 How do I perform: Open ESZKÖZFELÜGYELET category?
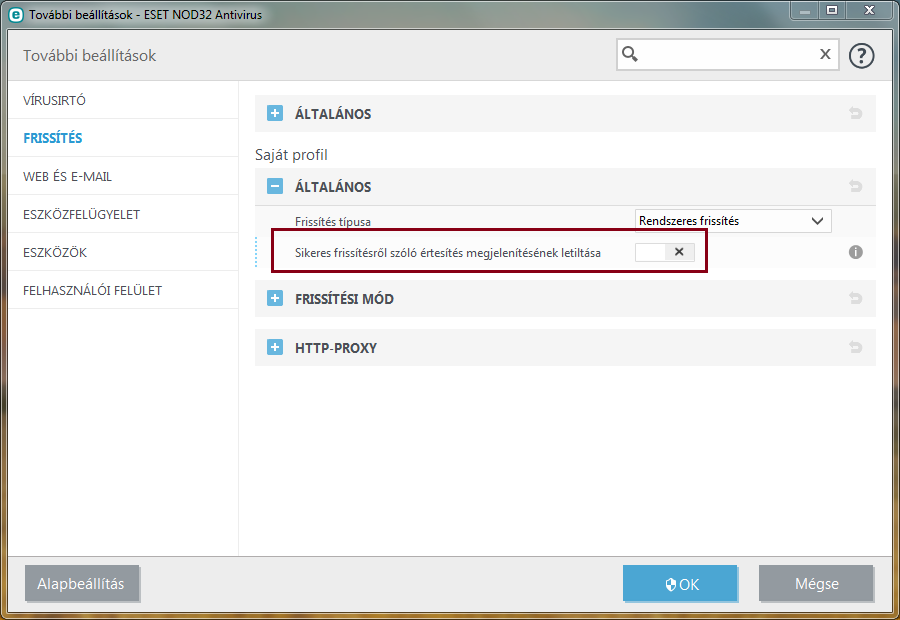[123, 214]
